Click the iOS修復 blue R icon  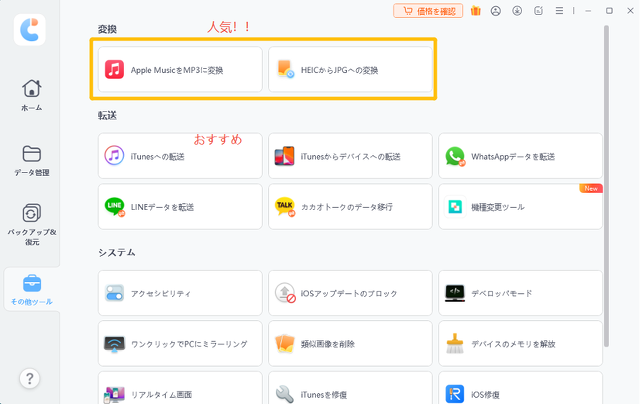tap(455, 394)
